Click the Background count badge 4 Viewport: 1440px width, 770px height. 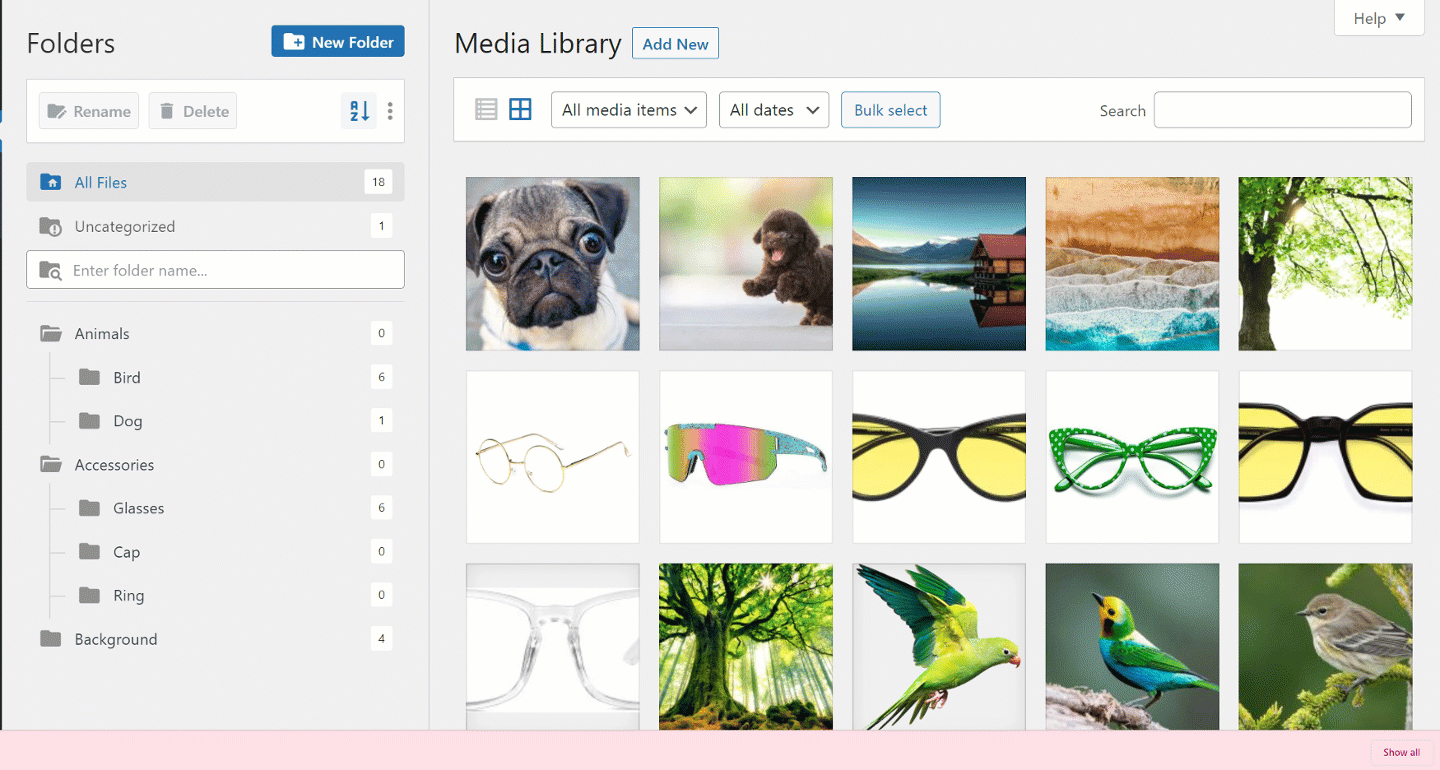point(381,638)
